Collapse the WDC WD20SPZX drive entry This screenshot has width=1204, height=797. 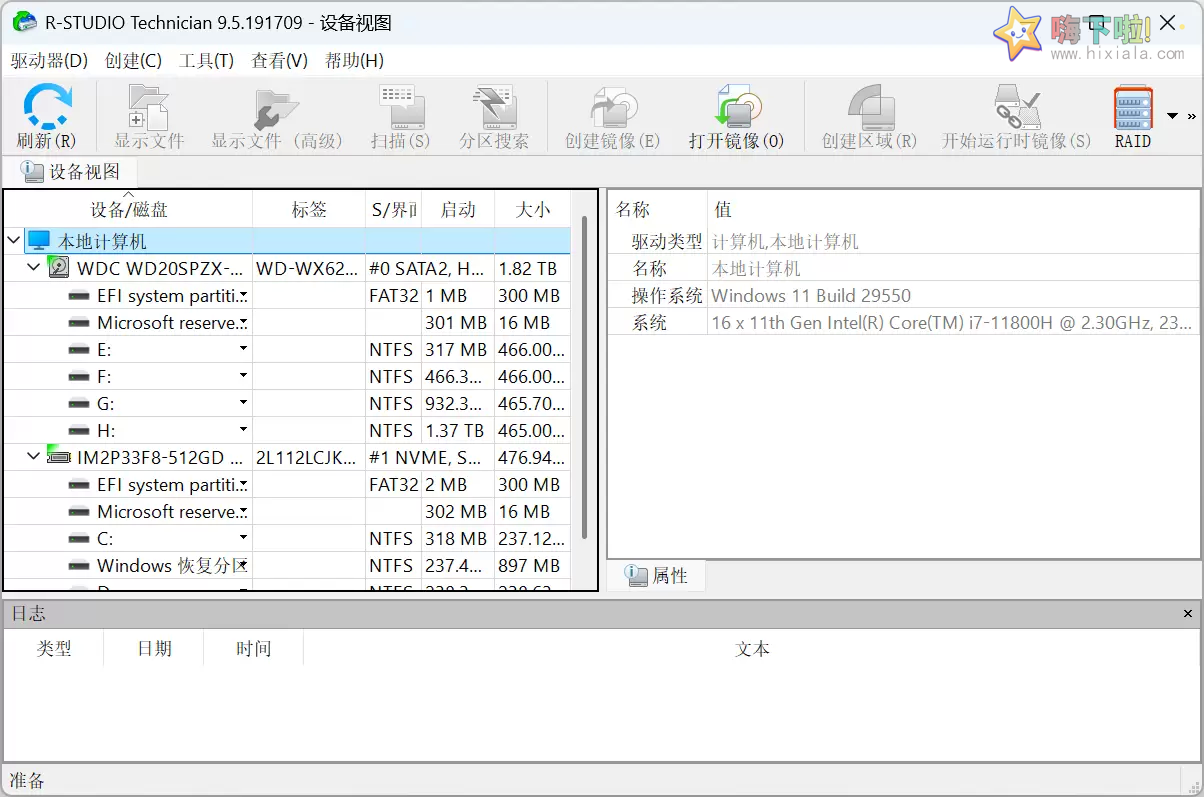pos(33,267)
